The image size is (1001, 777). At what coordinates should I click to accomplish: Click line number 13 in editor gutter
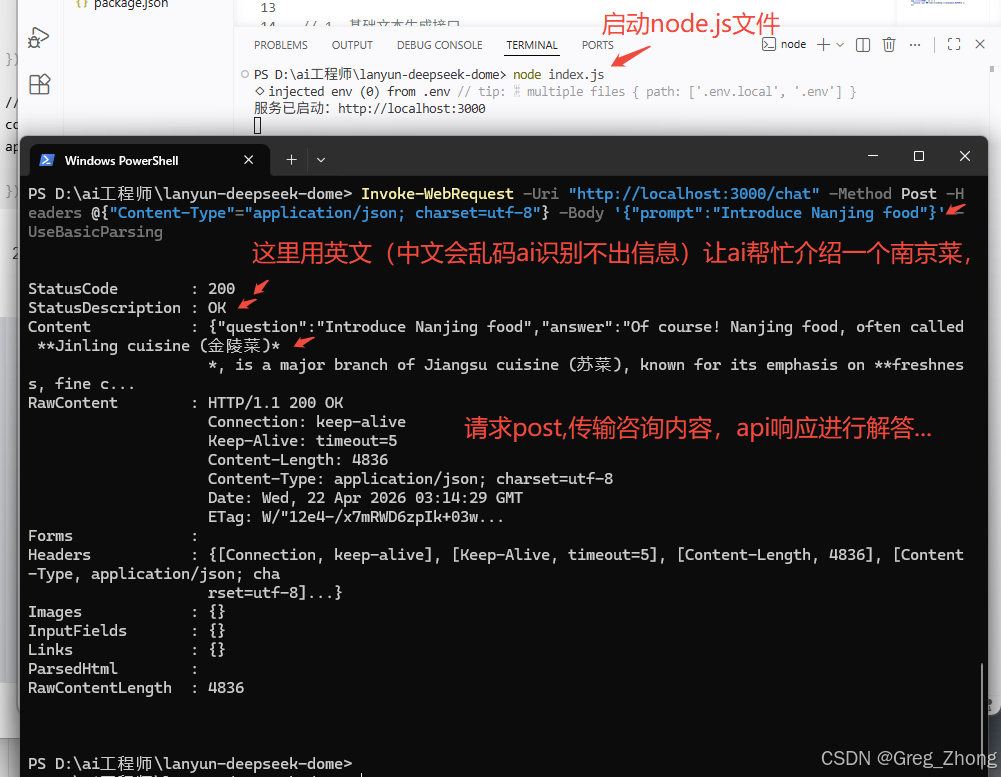pos(268,8)
